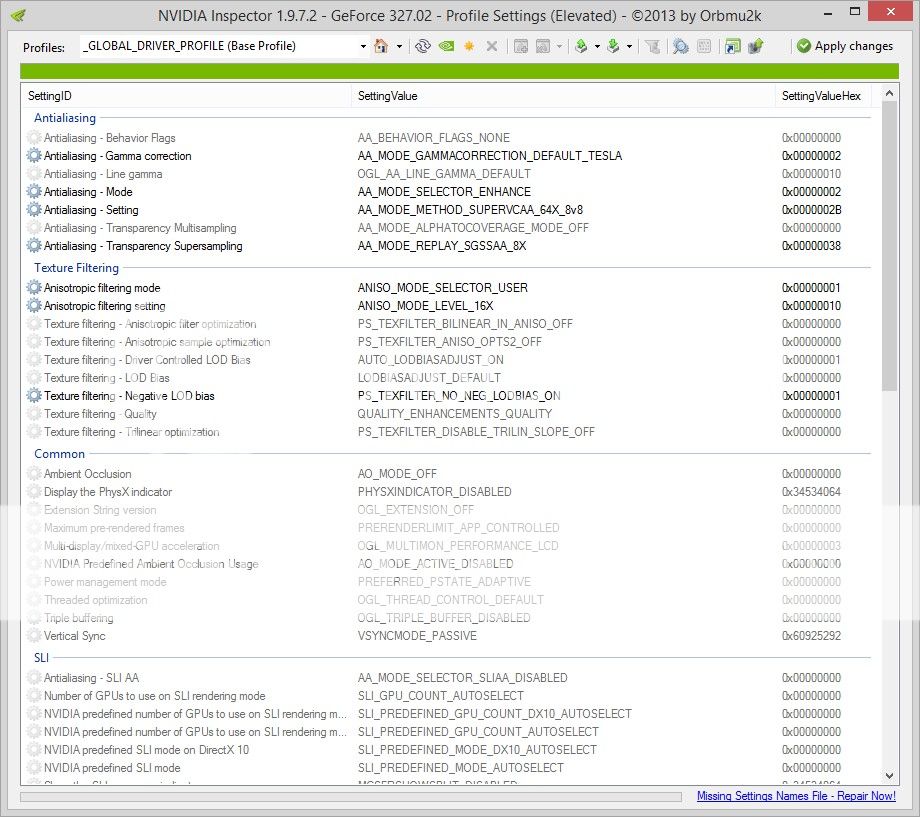Delete the current profile with the X icon
Screen dimensions: 920x817
tap(492, 46)
